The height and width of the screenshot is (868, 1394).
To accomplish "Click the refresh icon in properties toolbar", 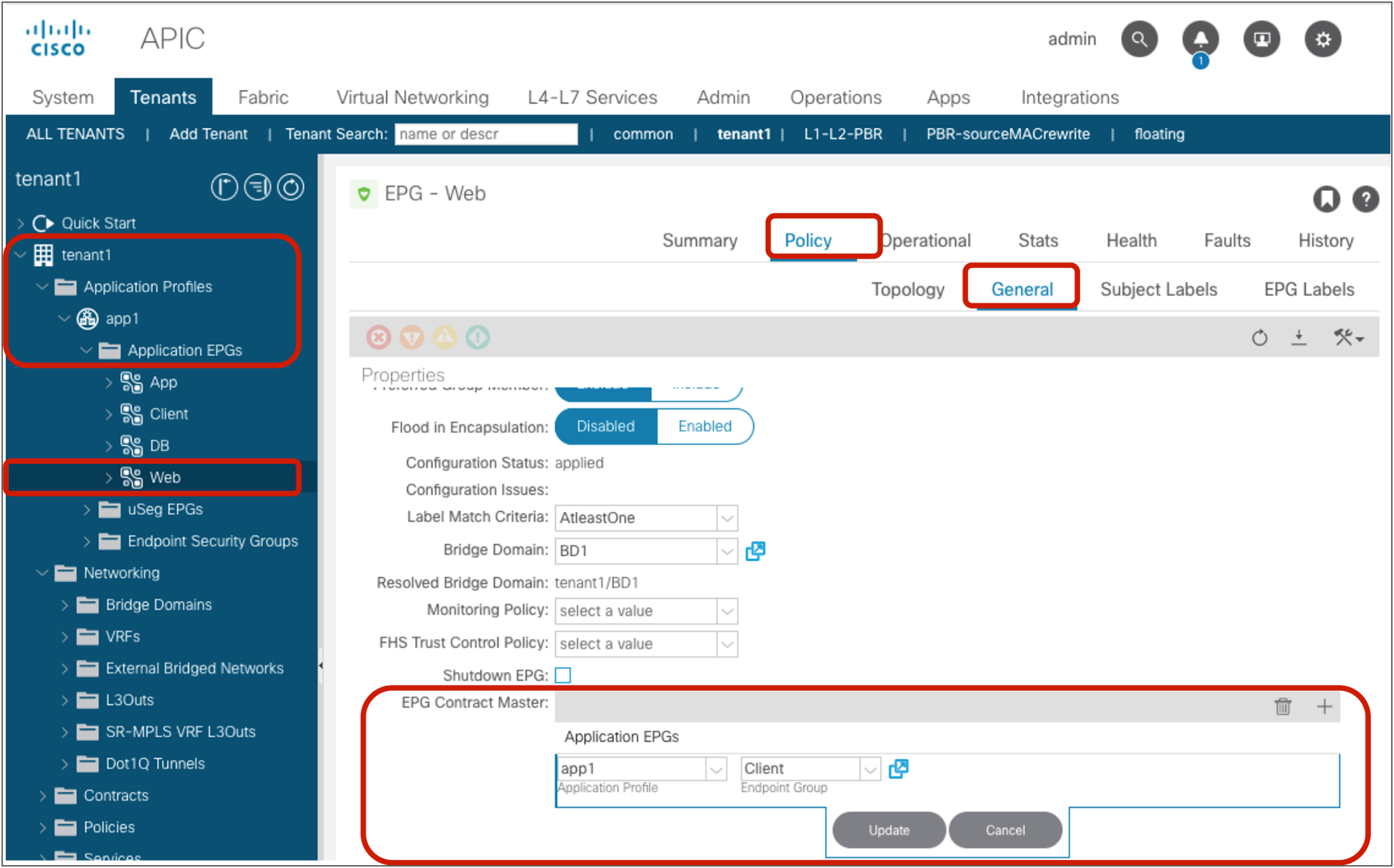I will [1259, 338].
